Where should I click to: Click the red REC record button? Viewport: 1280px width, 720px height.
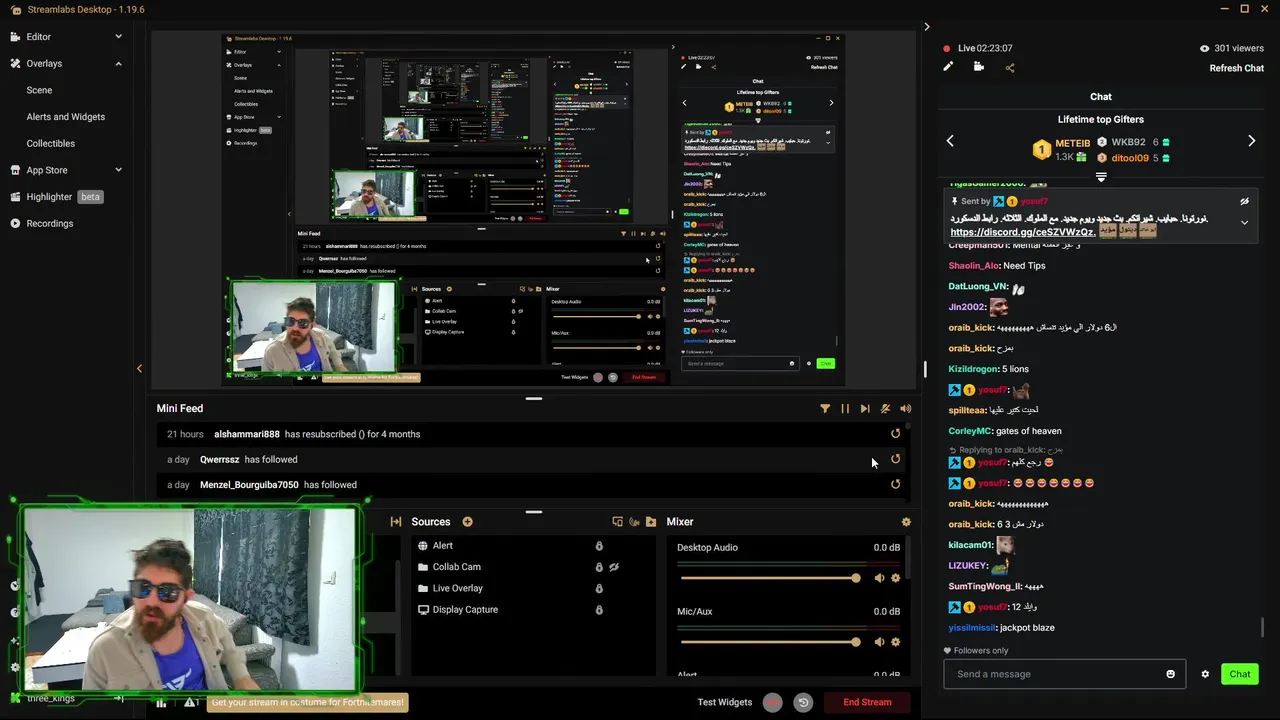pyautogui.click(x=772, y=702)
